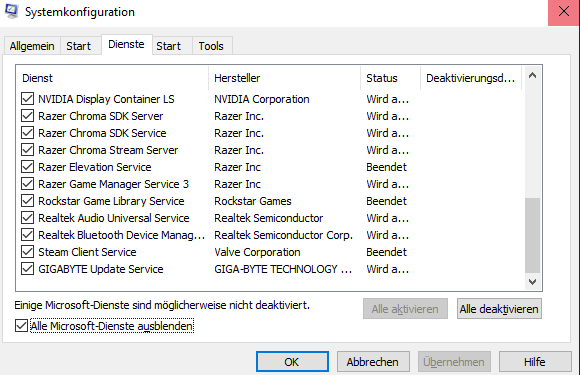
Task: Select the Valve Corporation manufacturer cell
Action: point(257,252)
